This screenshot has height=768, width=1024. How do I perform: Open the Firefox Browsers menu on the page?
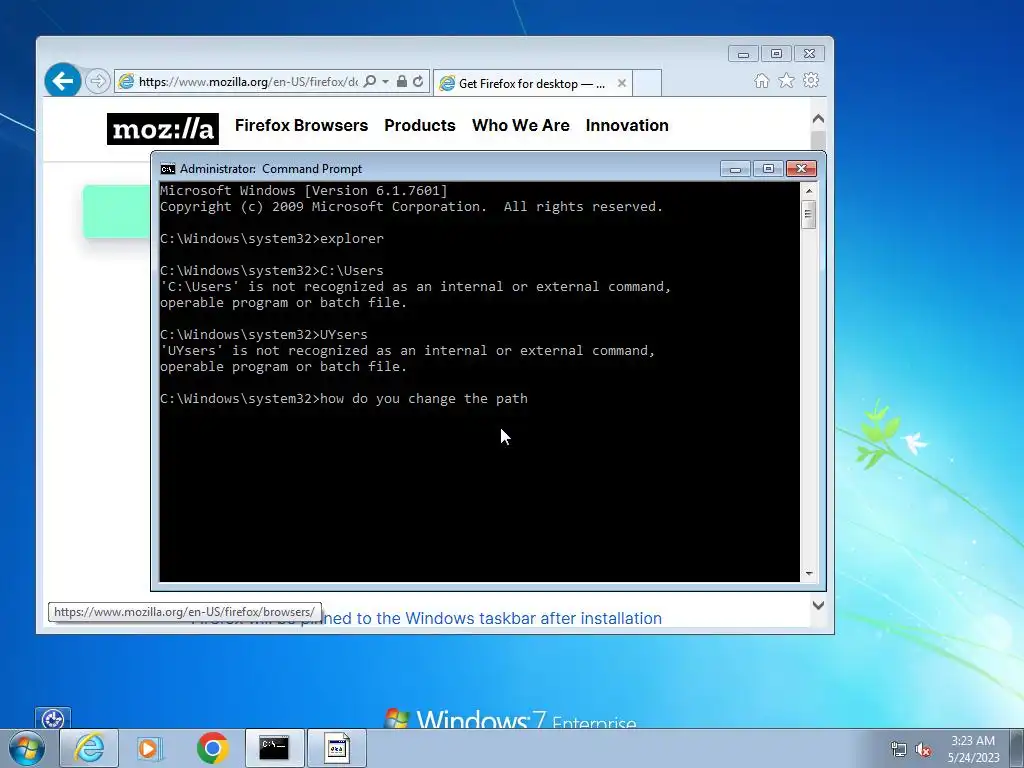302,125
